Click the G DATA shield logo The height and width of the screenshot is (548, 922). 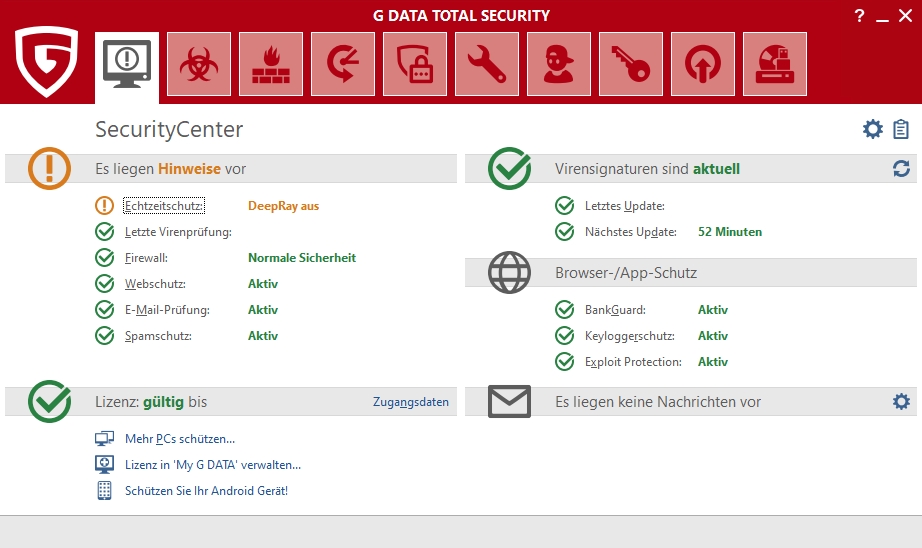click(46, 61)
